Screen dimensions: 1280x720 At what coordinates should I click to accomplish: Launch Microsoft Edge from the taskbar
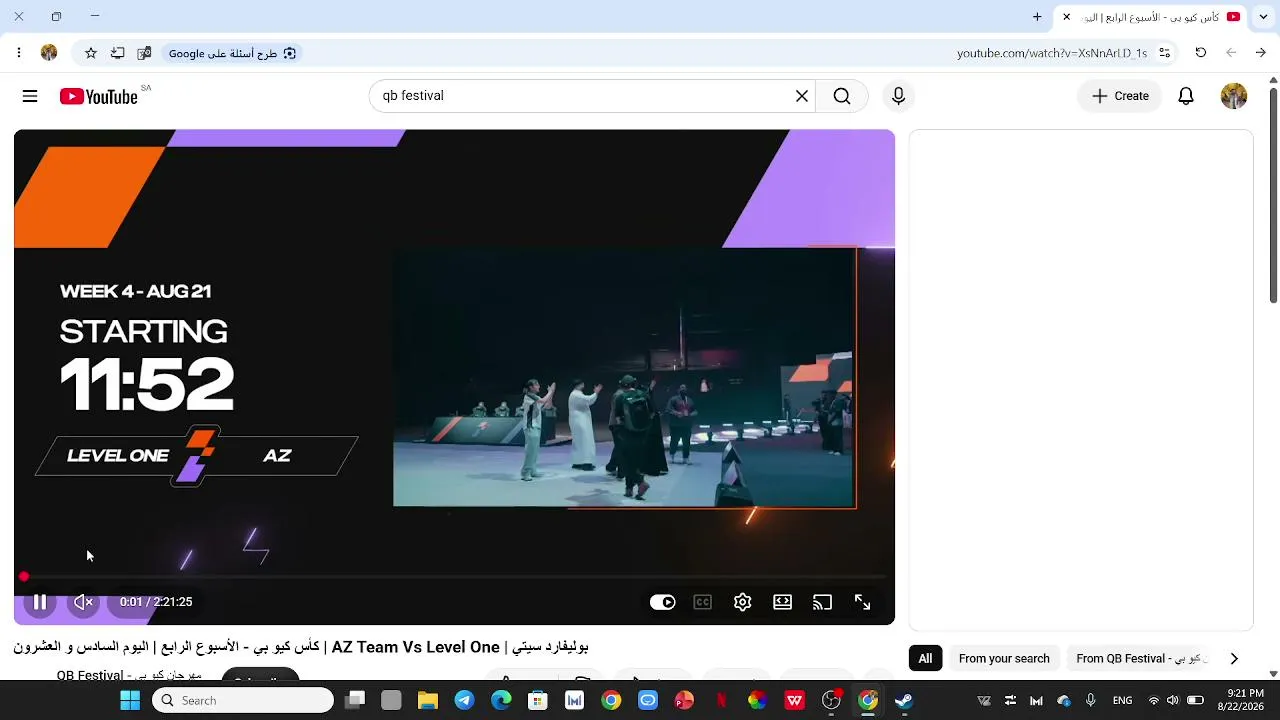click(501, 701)
